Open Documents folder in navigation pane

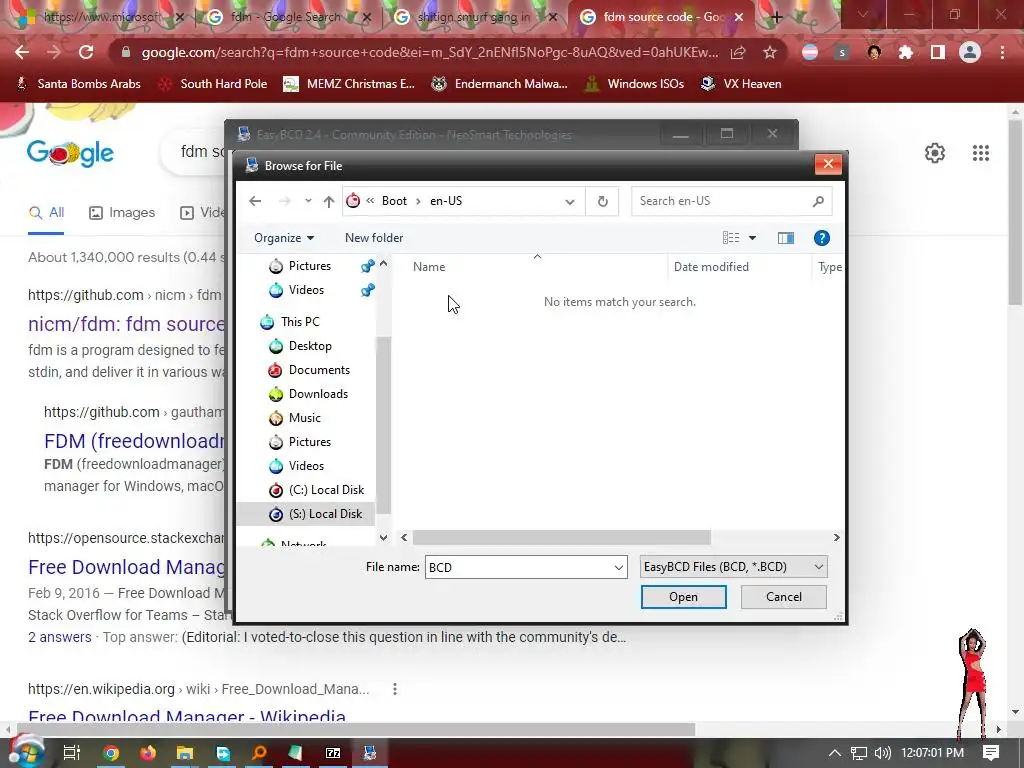tap(319, 370)
